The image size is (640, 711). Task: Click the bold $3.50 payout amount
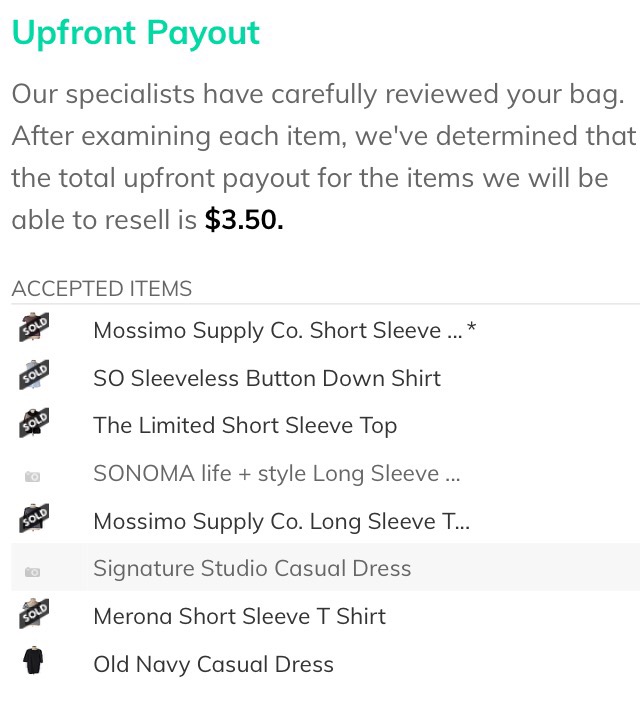tap(244, 220)
